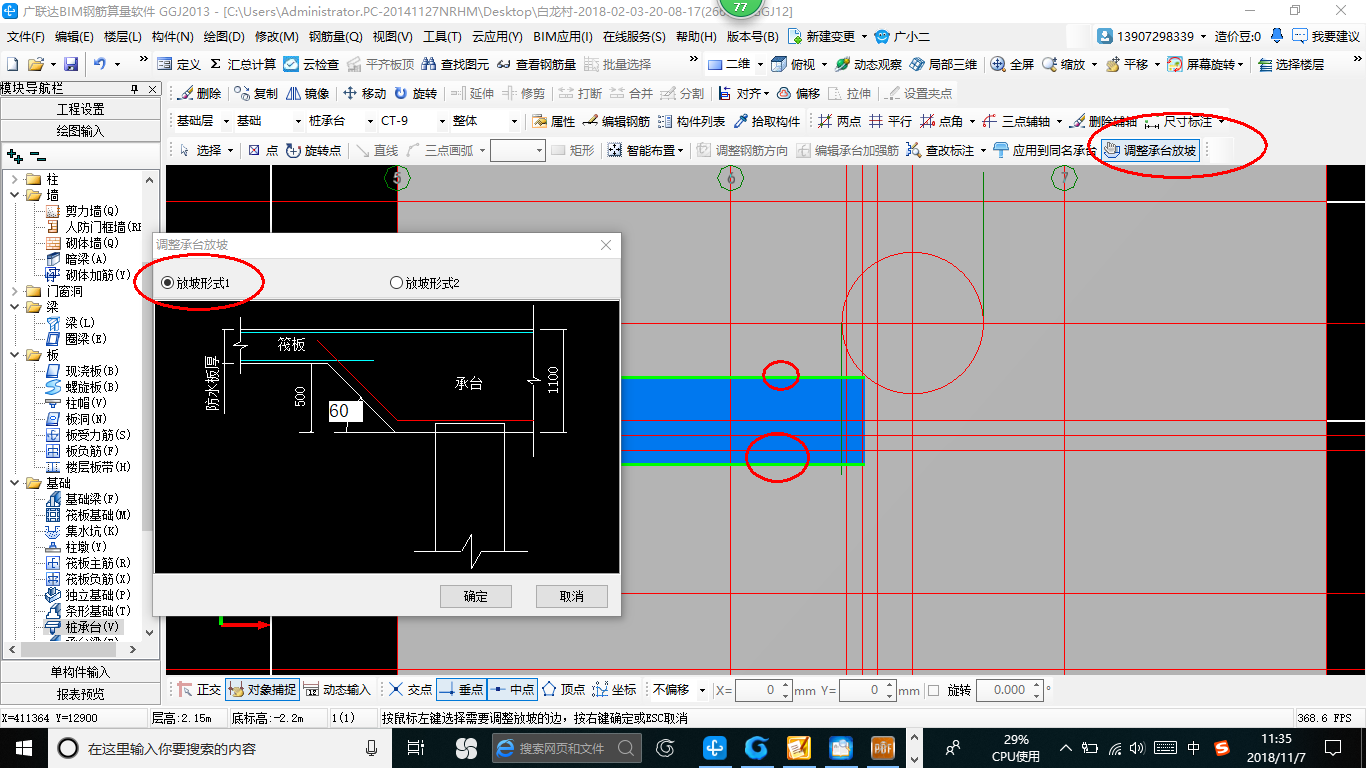Click the Windows Start button
Screen dimensions: 1366x768
[x=22, y=747]
